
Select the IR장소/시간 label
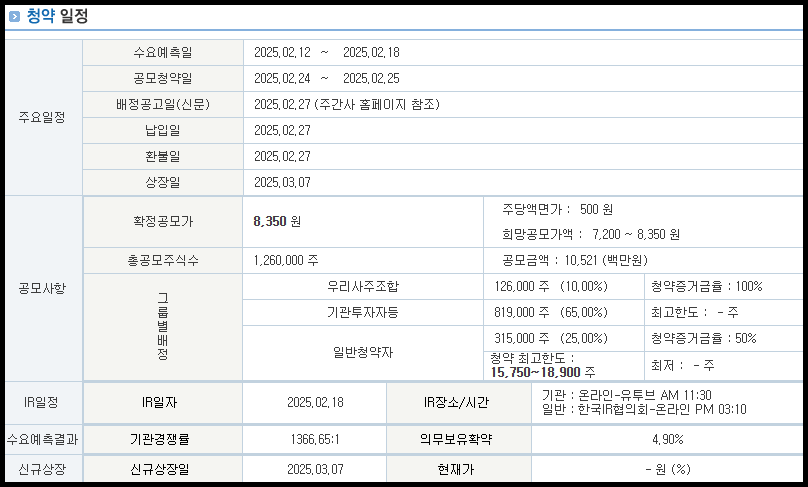point(457,402)
